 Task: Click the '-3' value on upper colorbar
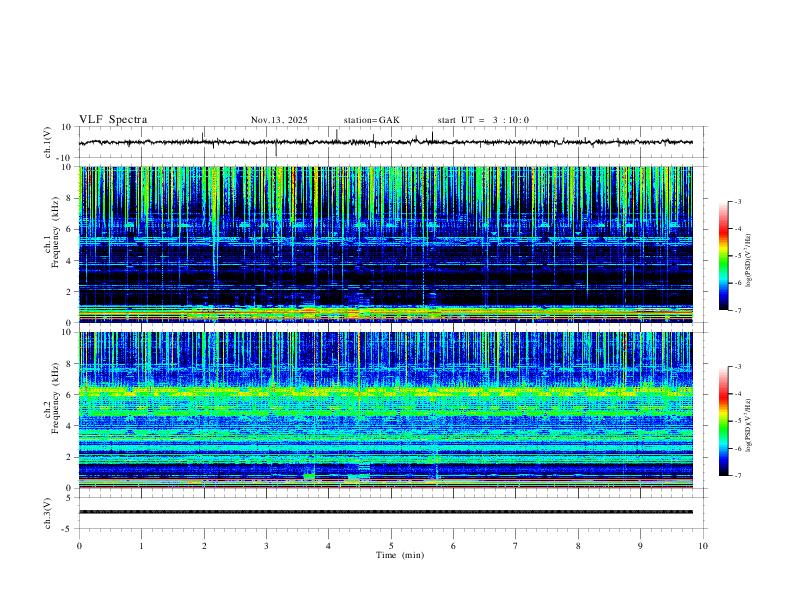(737, 201)
